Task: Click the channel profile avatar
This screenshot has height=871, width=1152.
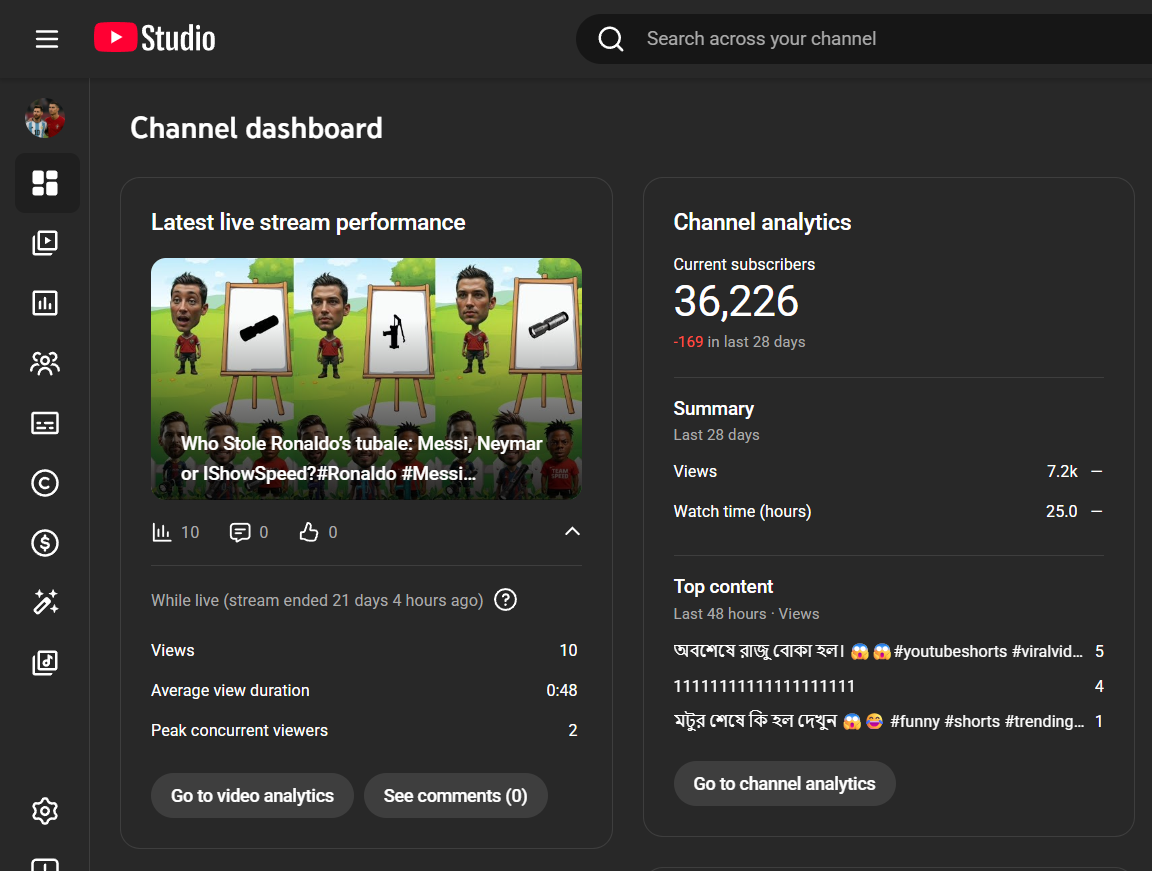Action: [x=45, y=119]
